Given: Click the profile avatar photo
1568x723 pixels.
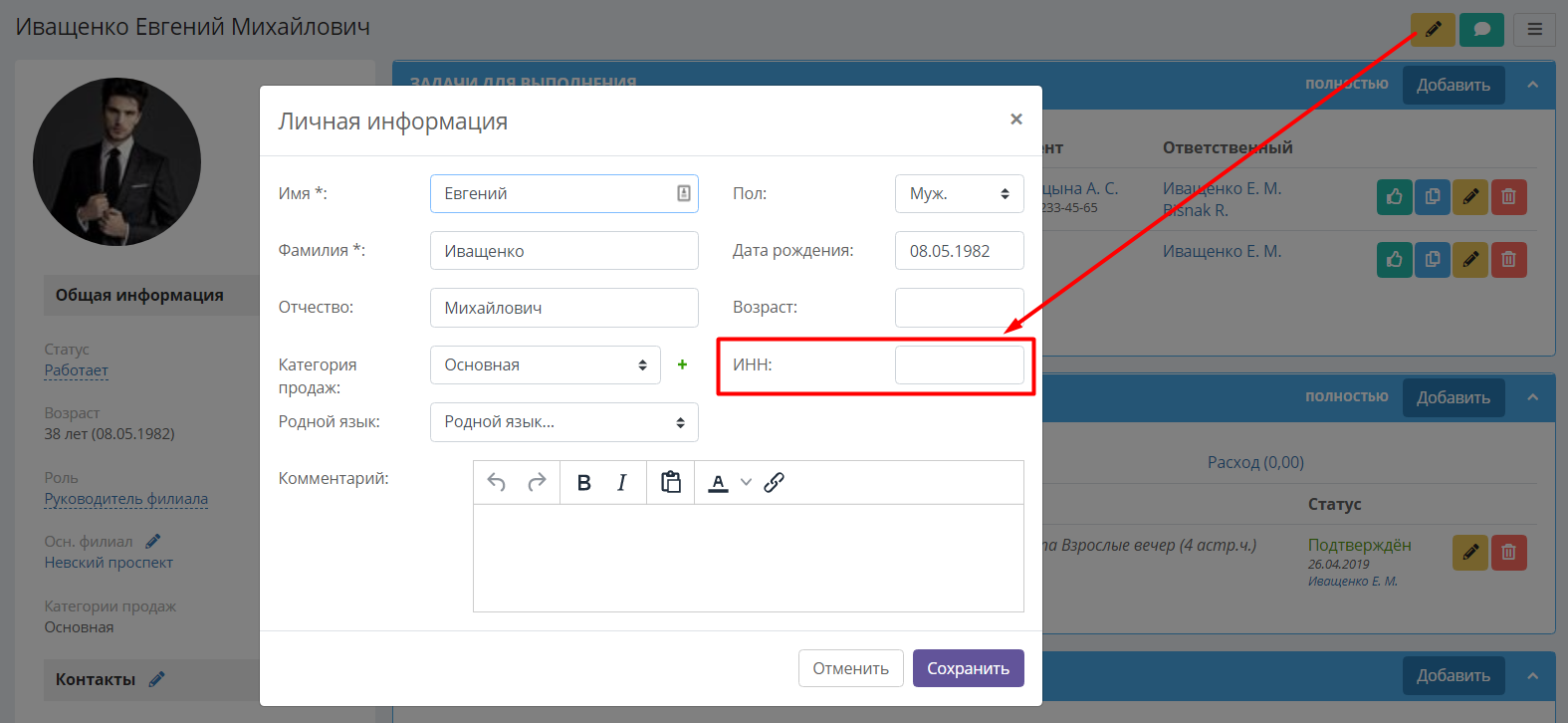Looking at the screenshot, I should tap(116, 161).
